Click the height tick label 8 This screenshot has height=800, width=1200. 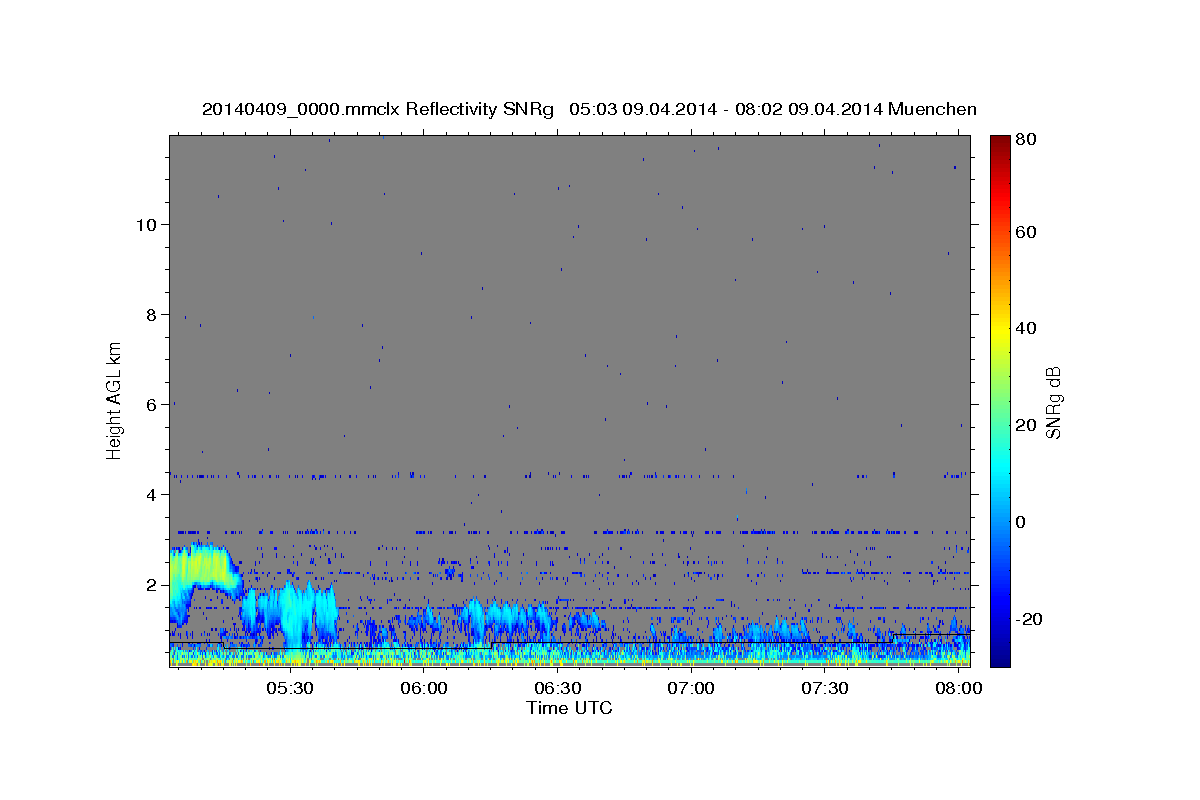click(150, 314)
